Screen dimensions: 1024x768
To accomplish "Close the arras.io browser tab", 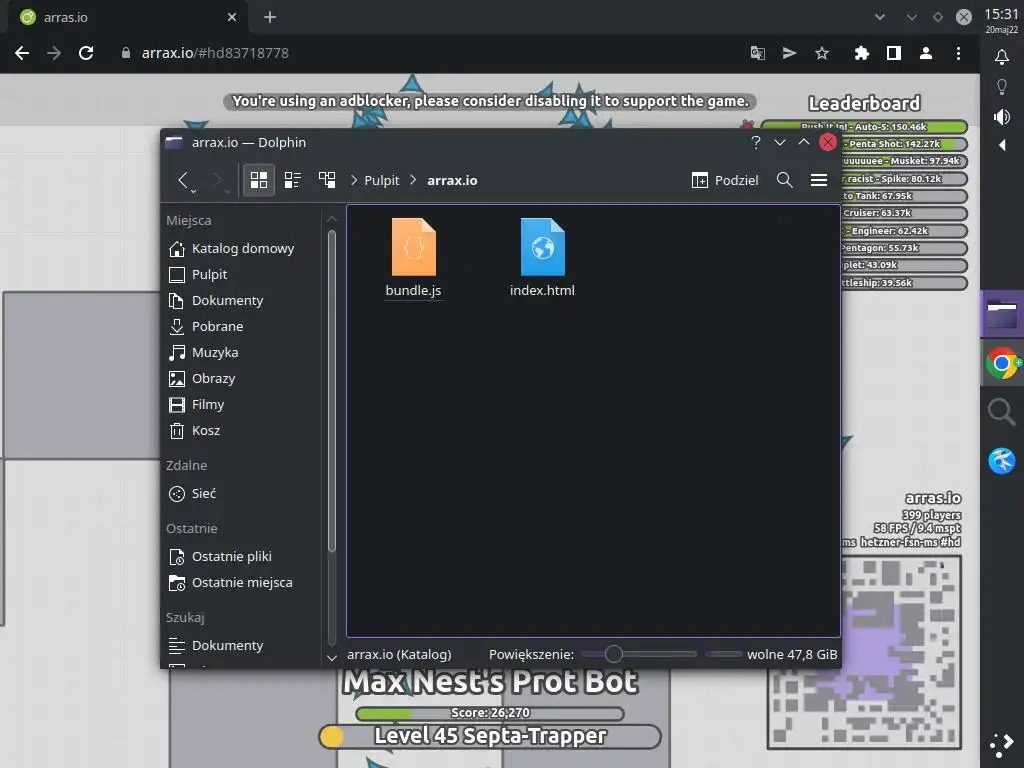I will [232, 18].
